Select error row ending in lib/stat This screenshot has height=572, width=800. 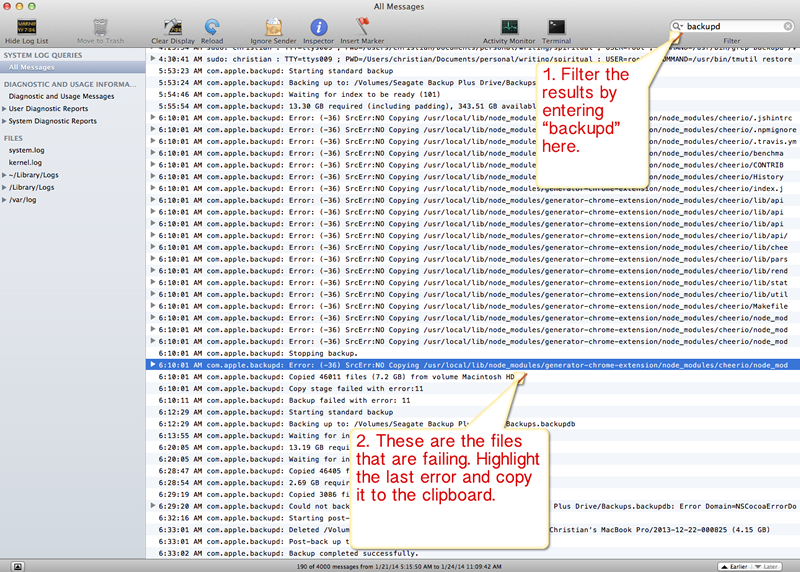pyautogui.click(x=472, y=283)
